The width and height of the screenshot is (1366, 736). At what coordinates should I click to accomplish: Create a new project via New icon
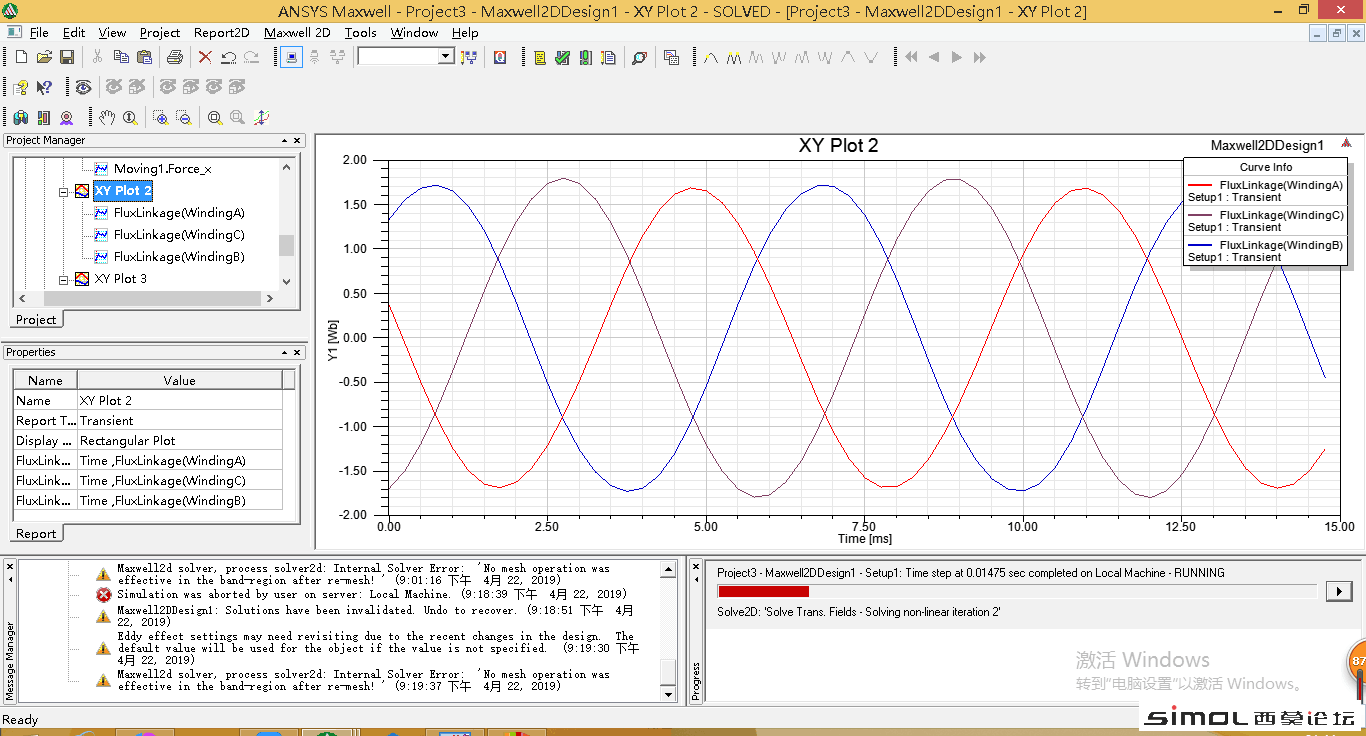coord(21,57)
